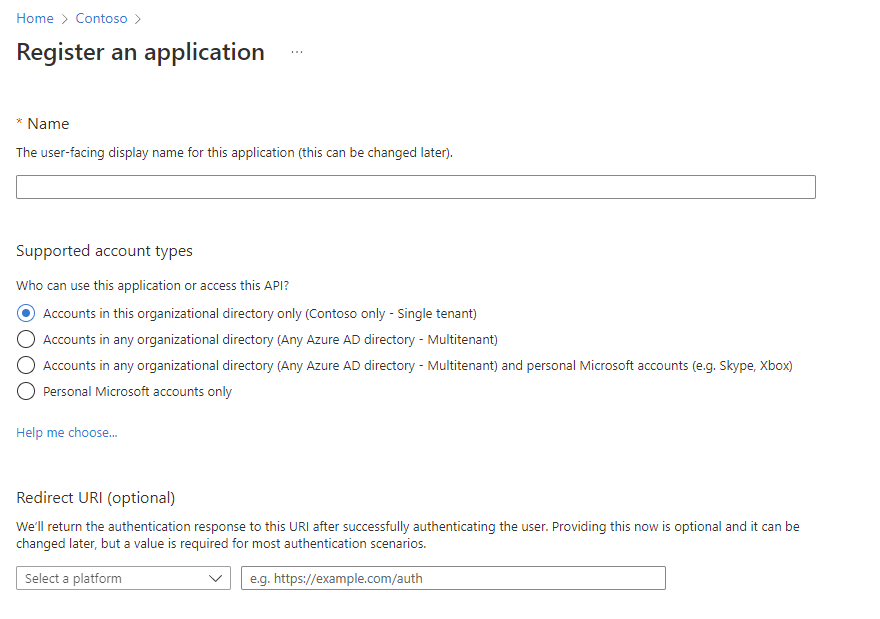880x619 pixels.
Task: Click the Help me choose link
Action: pyautogui.click(x=66, y=432)
